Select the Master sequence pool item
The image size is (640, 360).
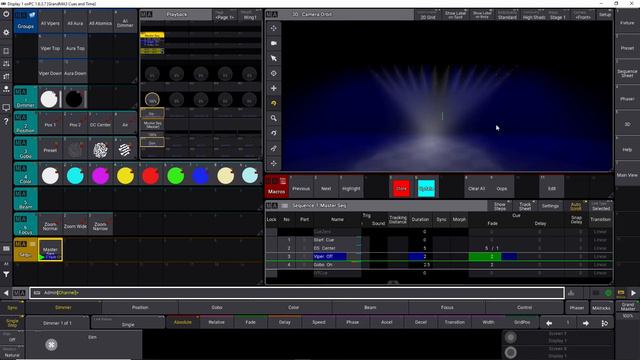tap(50, 250)
